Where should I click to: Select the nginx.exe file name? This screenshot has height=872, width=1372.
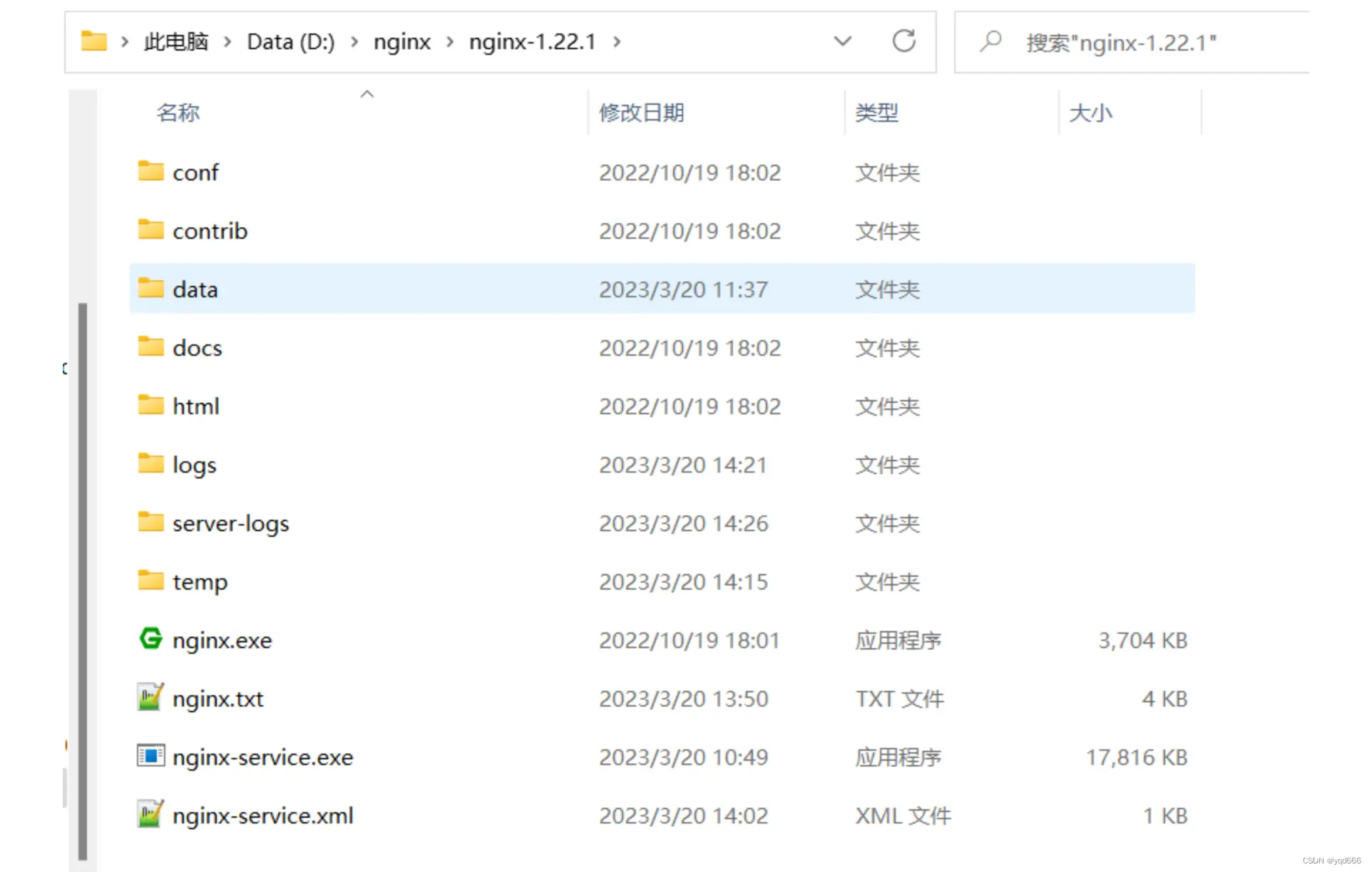coord(222,640)
